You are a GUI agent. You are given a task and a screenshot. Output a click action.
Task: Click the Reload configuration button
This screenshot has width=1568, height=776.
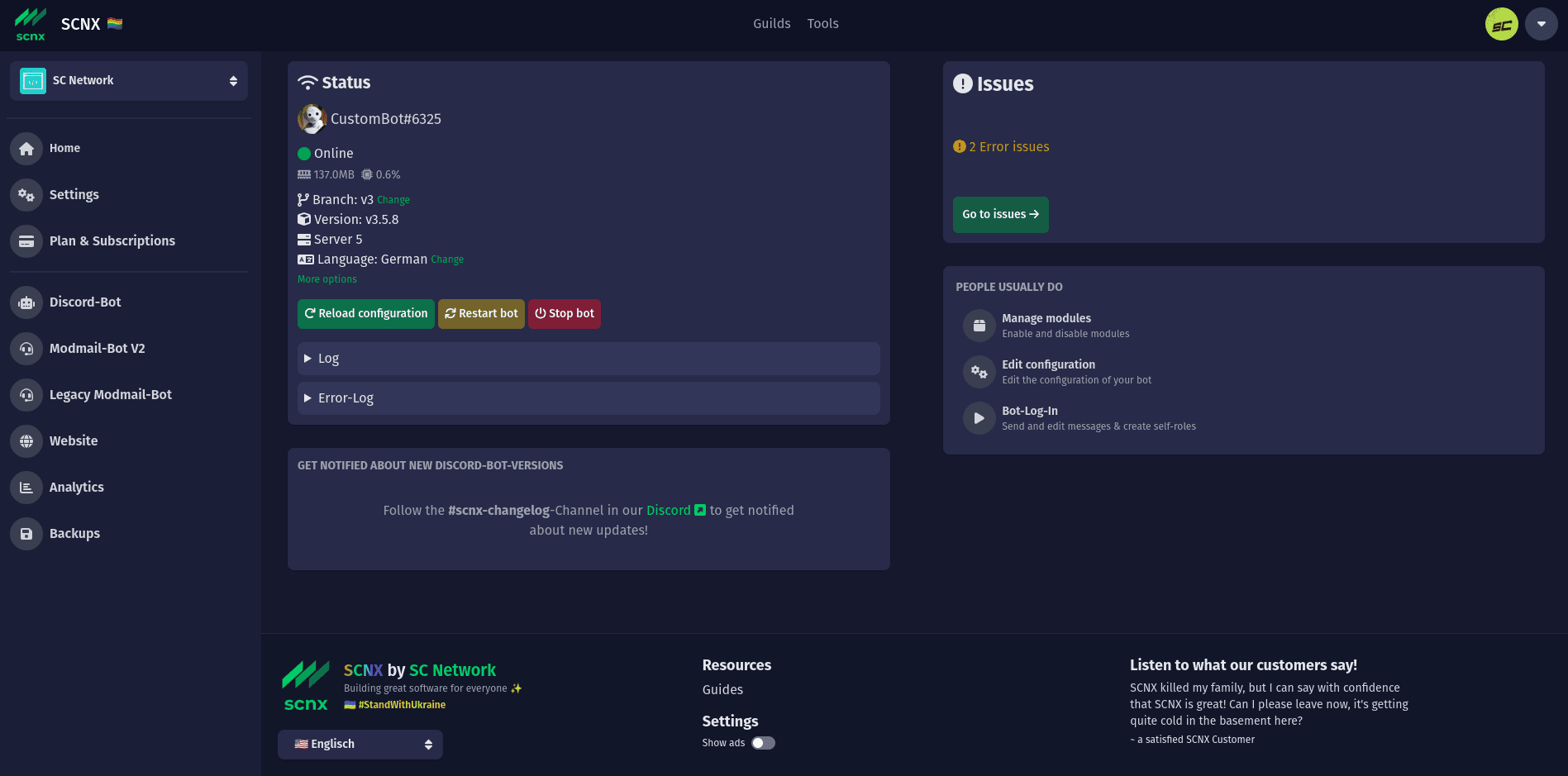365,314
